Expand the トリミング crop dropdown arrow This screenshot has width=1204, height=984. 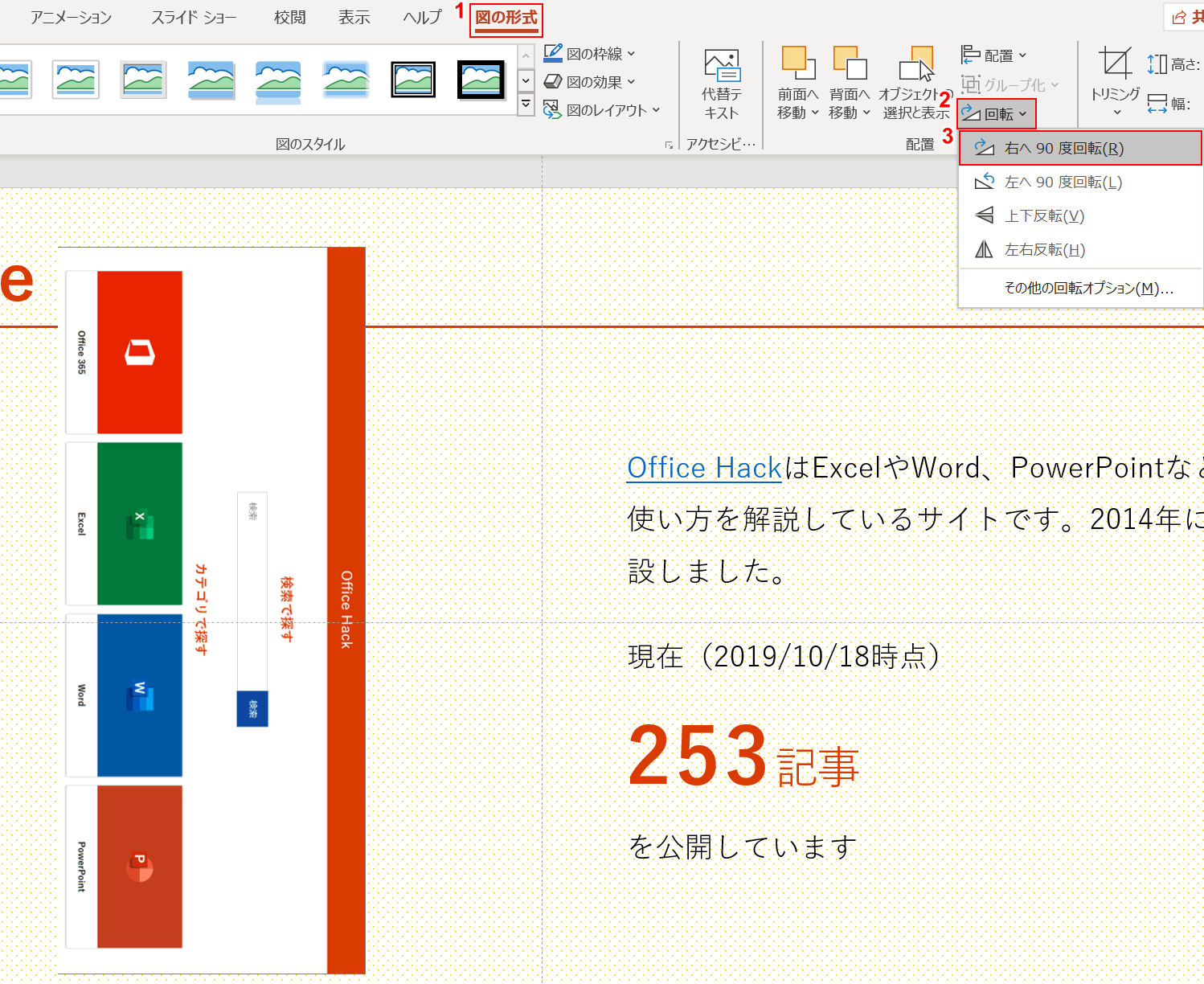click(x=1116, y=112)
